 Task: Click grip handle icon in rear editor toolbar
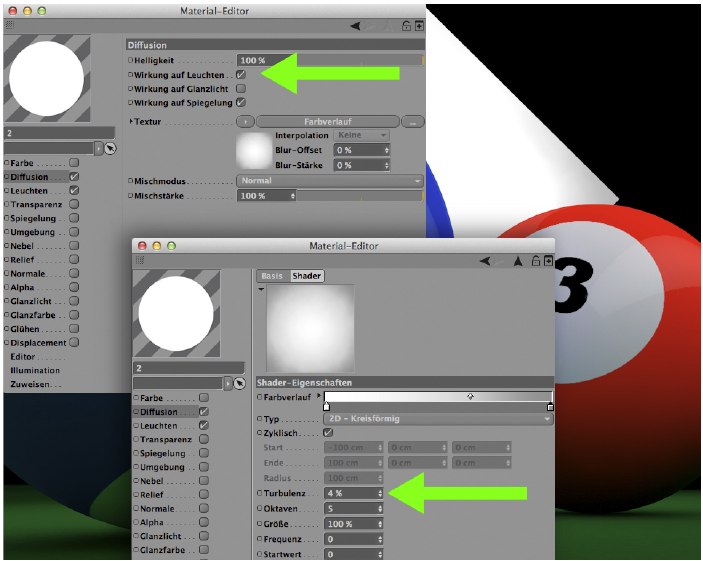coord(9,25)
